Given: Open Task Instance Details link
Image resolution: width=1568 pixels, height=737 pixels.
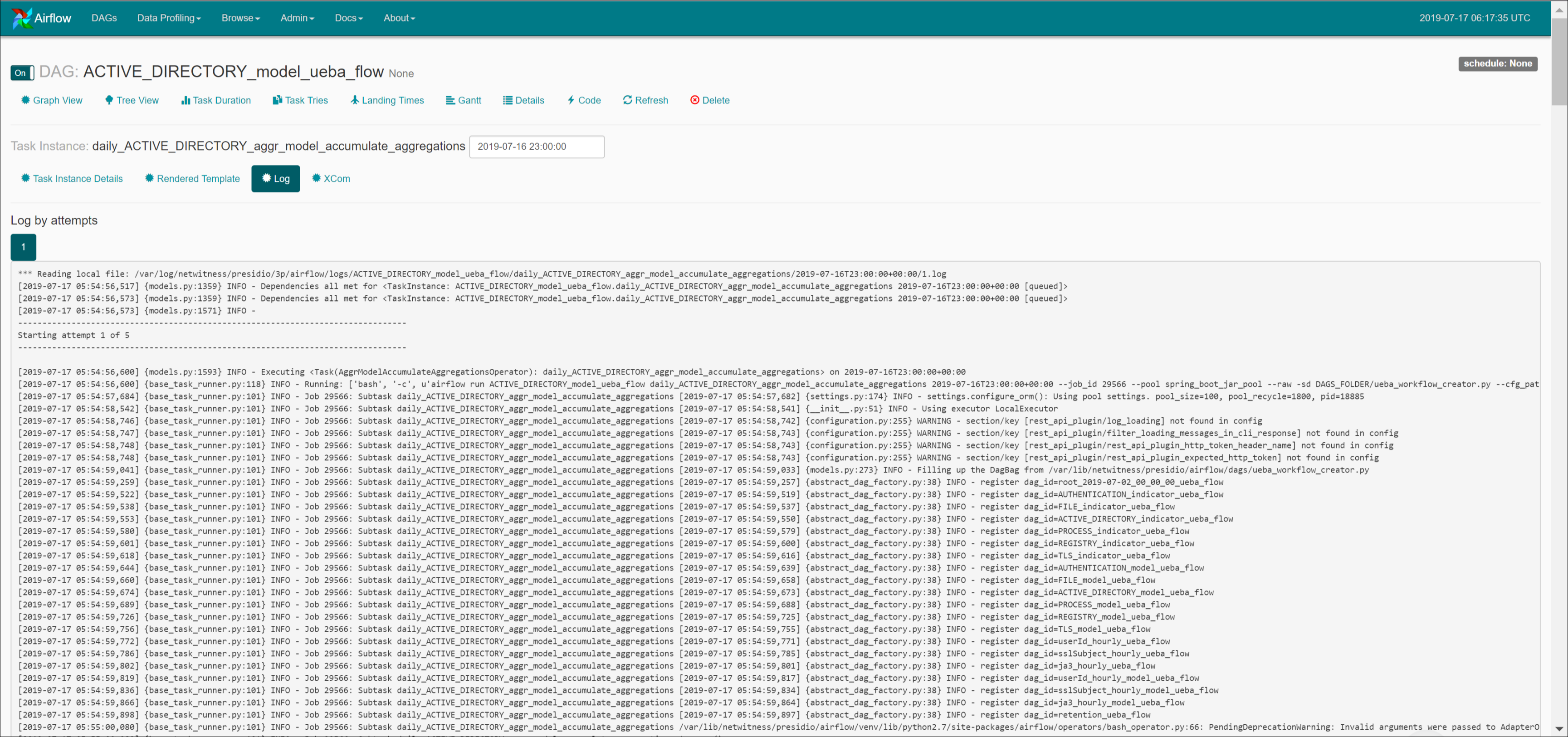Looking at the screenshot, I should coord(72,178).
